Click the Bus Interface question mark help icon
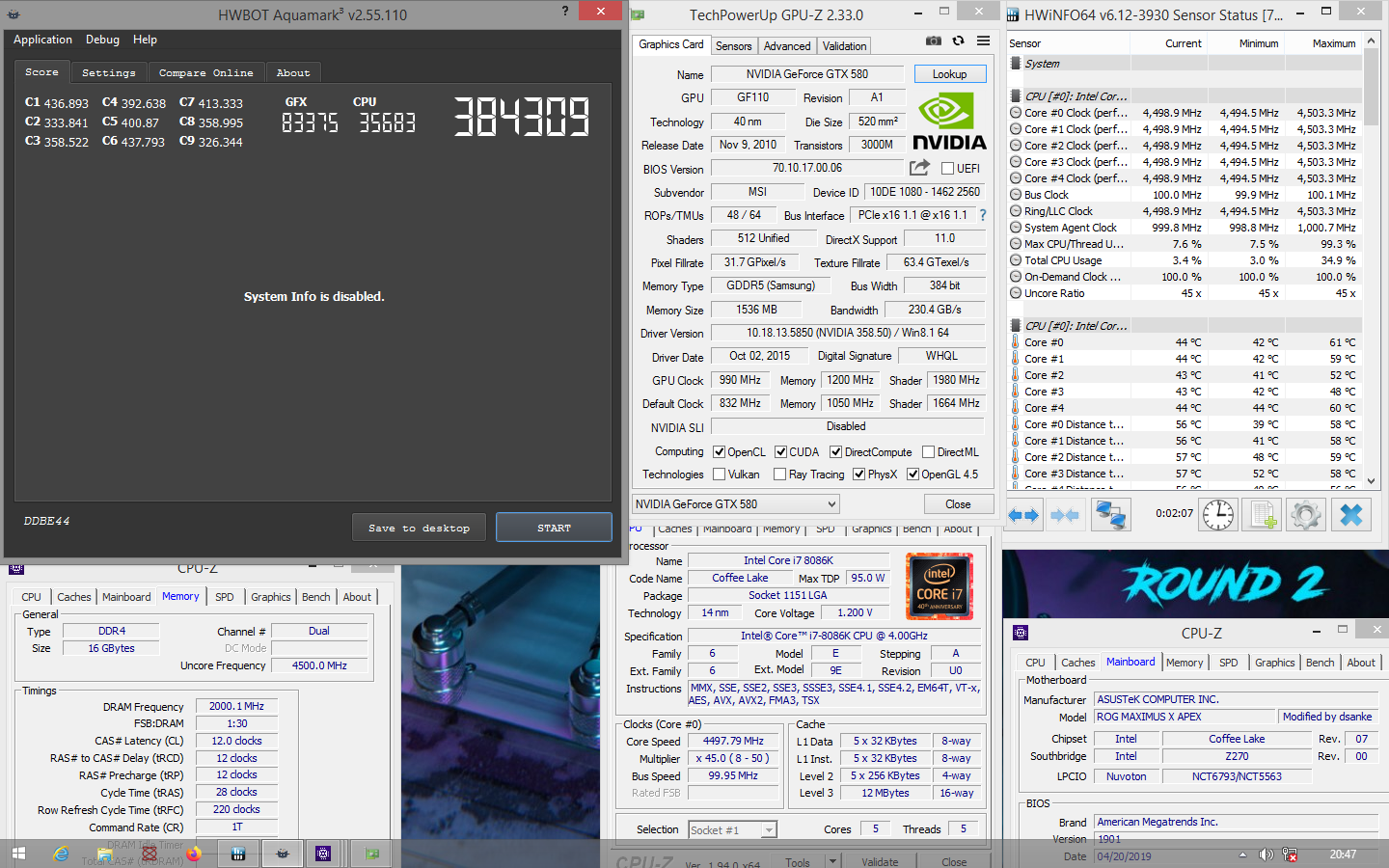The width and height of the screenshot is (1389, 868). pos(983,215)
